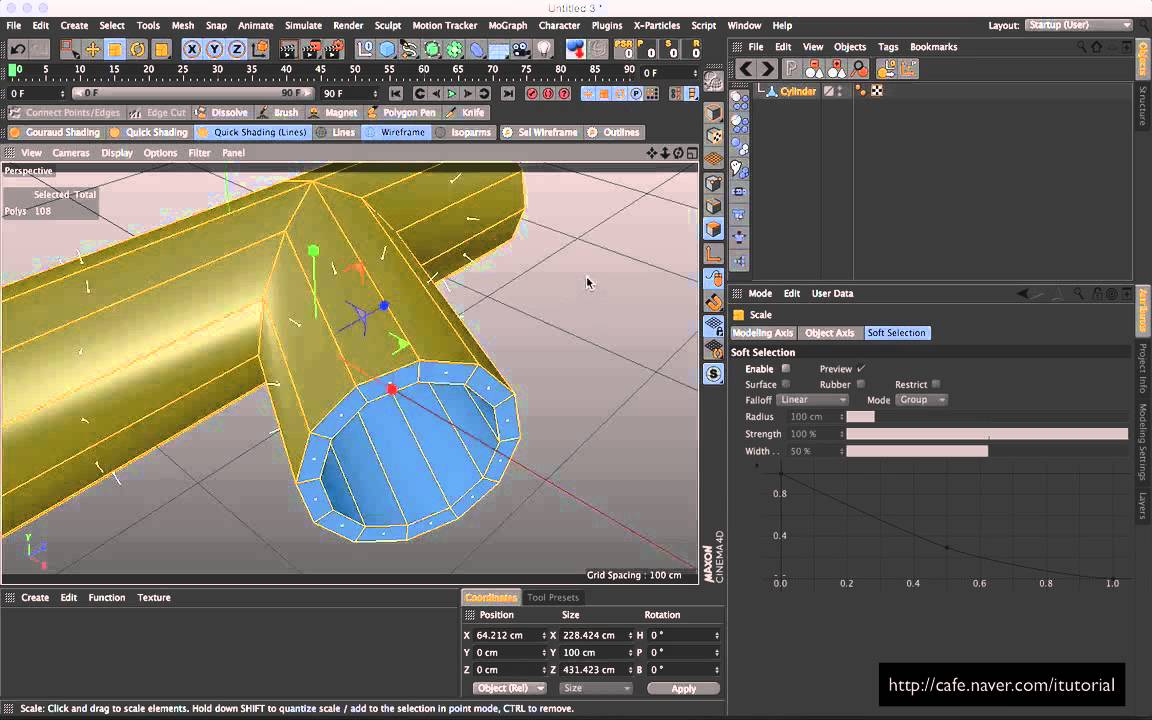Enable Polygons mode orange cube icon
1152x720 pixels.
point(713,229)
